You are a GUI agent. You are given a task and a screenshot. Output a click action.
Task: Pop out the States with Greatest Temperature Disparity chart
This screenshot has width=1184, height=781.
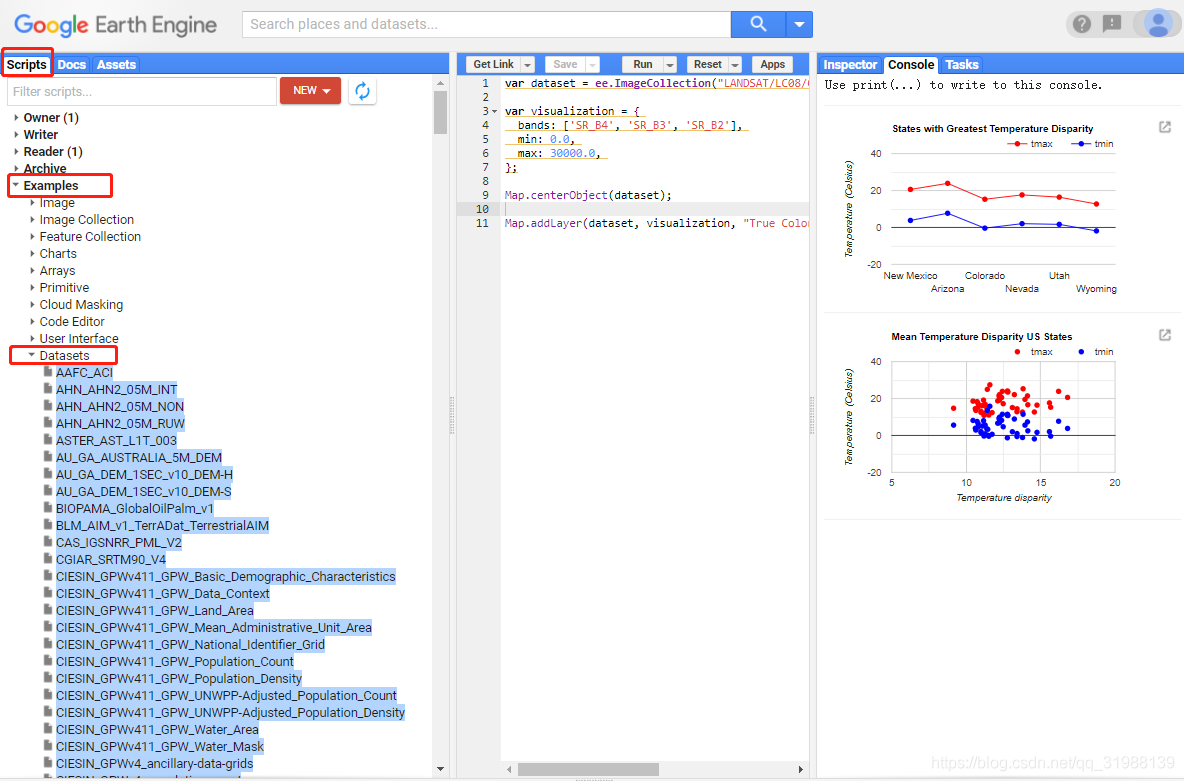[x=1165, y=127]
